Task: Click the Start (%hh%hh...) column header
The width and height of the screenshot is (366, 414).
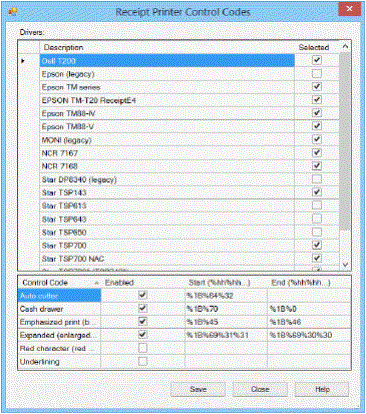Action: click(226, 283)
